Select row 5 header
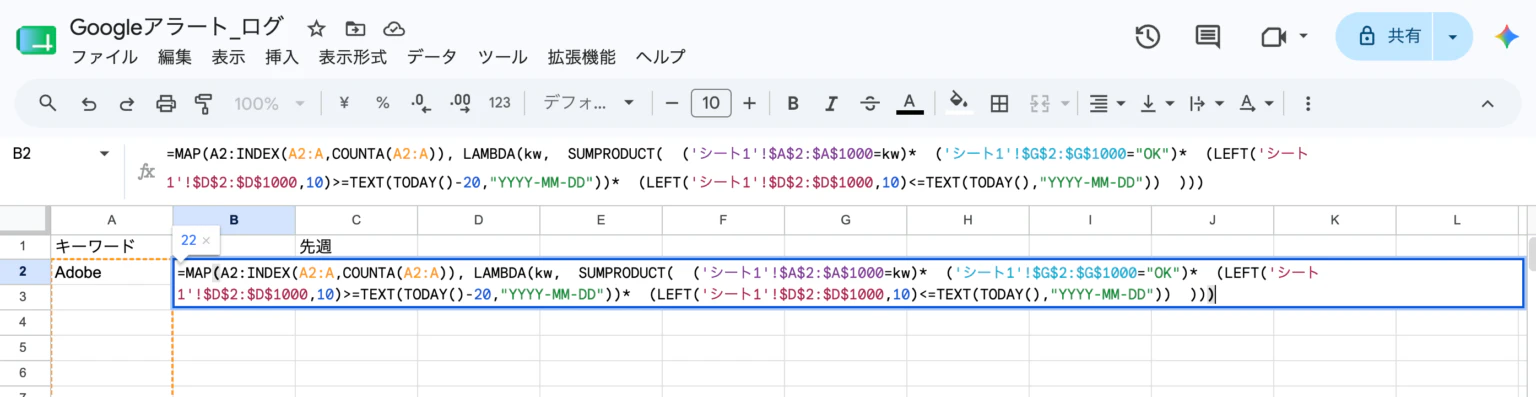This screenshot has width=1536, height=397. pos(25,349)
